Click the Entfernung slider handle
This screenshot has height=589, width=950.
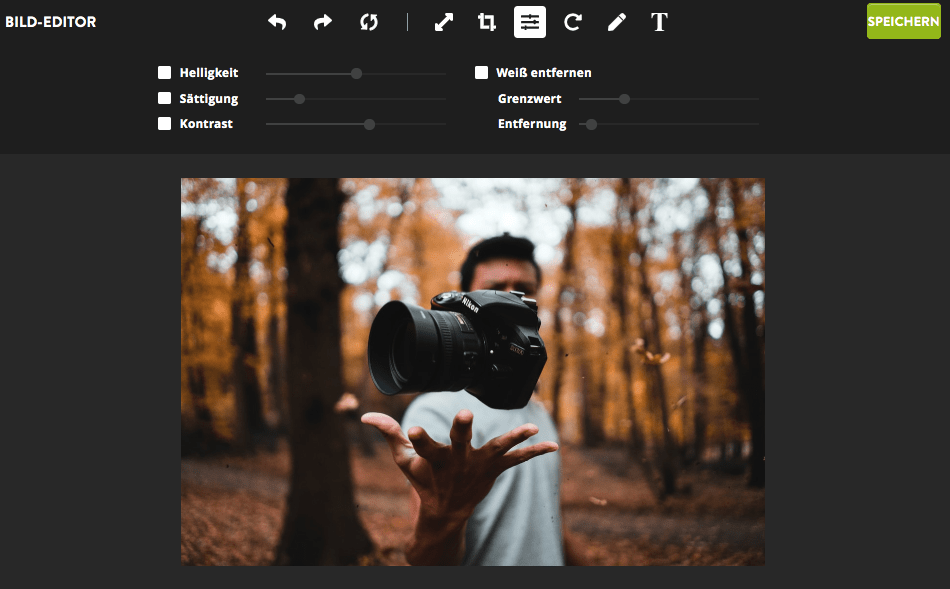[591, 124]
